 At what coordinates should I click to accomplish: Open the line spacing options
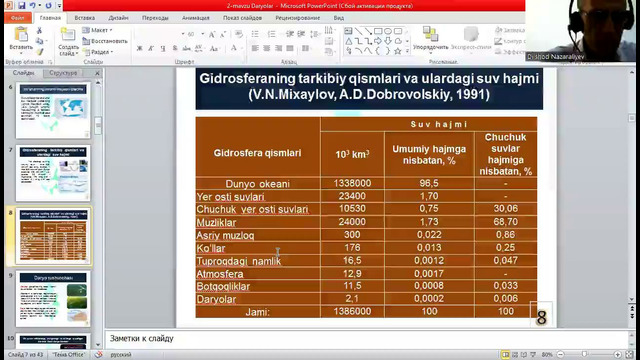(314, 34)
